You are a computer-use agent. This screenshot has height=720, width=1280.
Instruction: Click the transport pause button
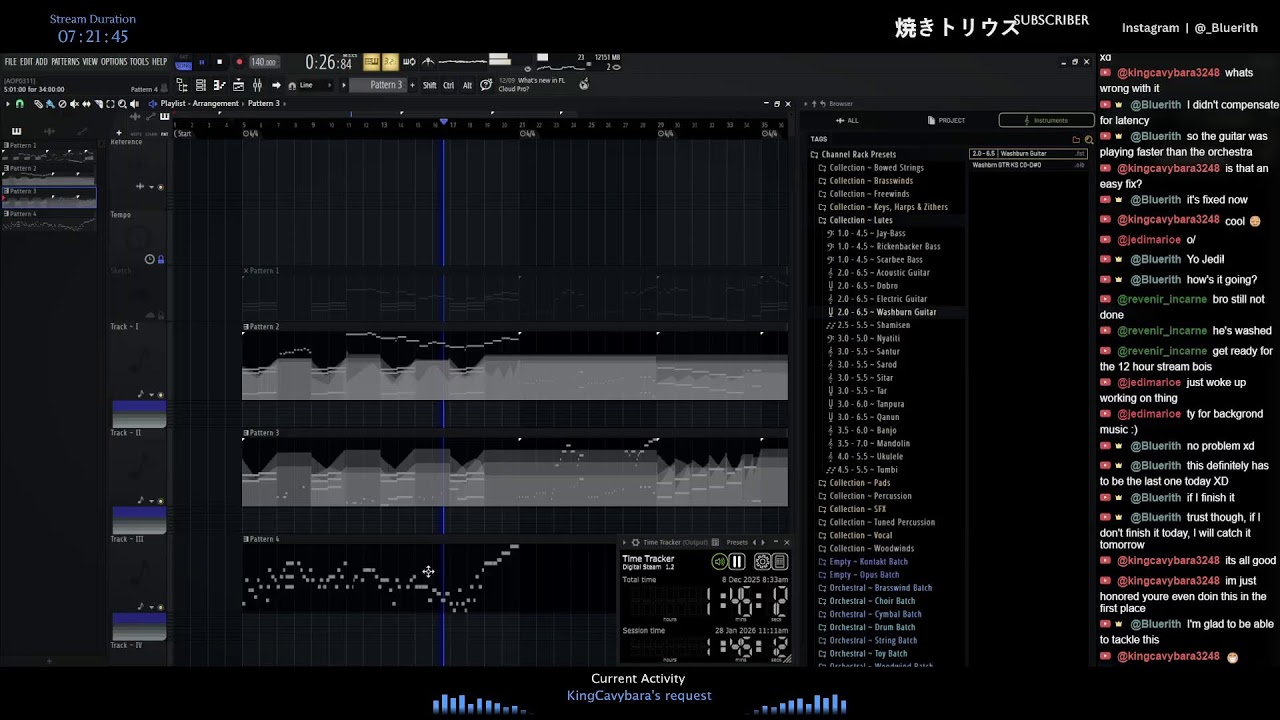point(202,62)
